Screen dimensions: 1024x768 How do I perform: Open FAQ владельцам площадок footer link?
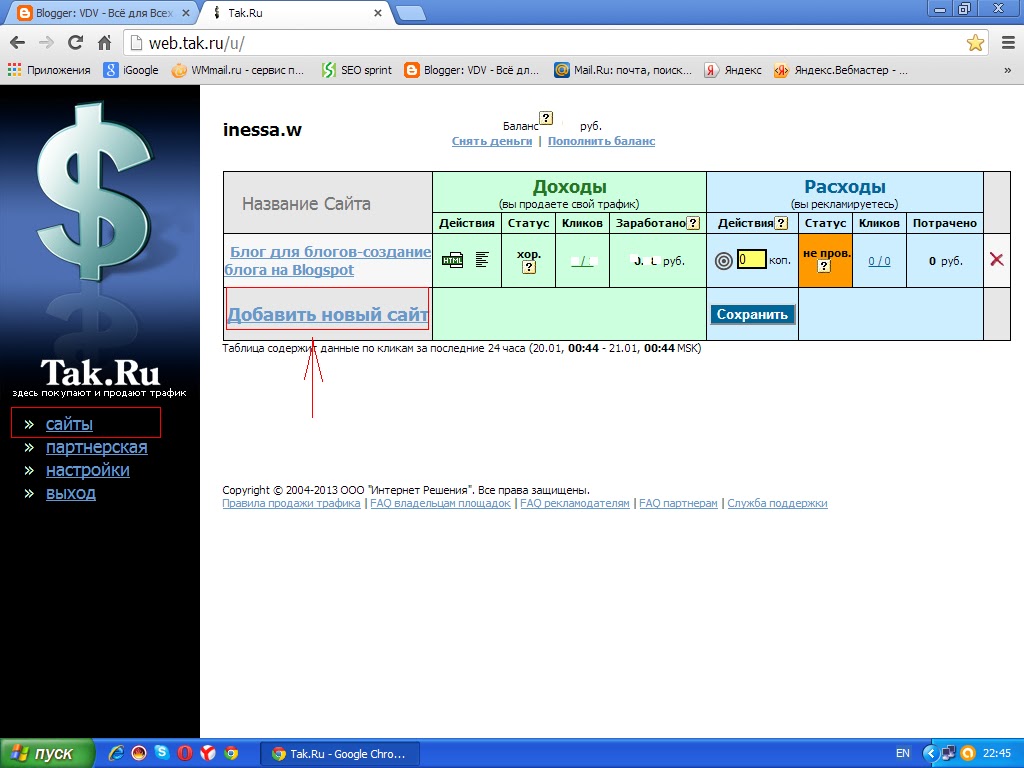[x=440, y=504]
